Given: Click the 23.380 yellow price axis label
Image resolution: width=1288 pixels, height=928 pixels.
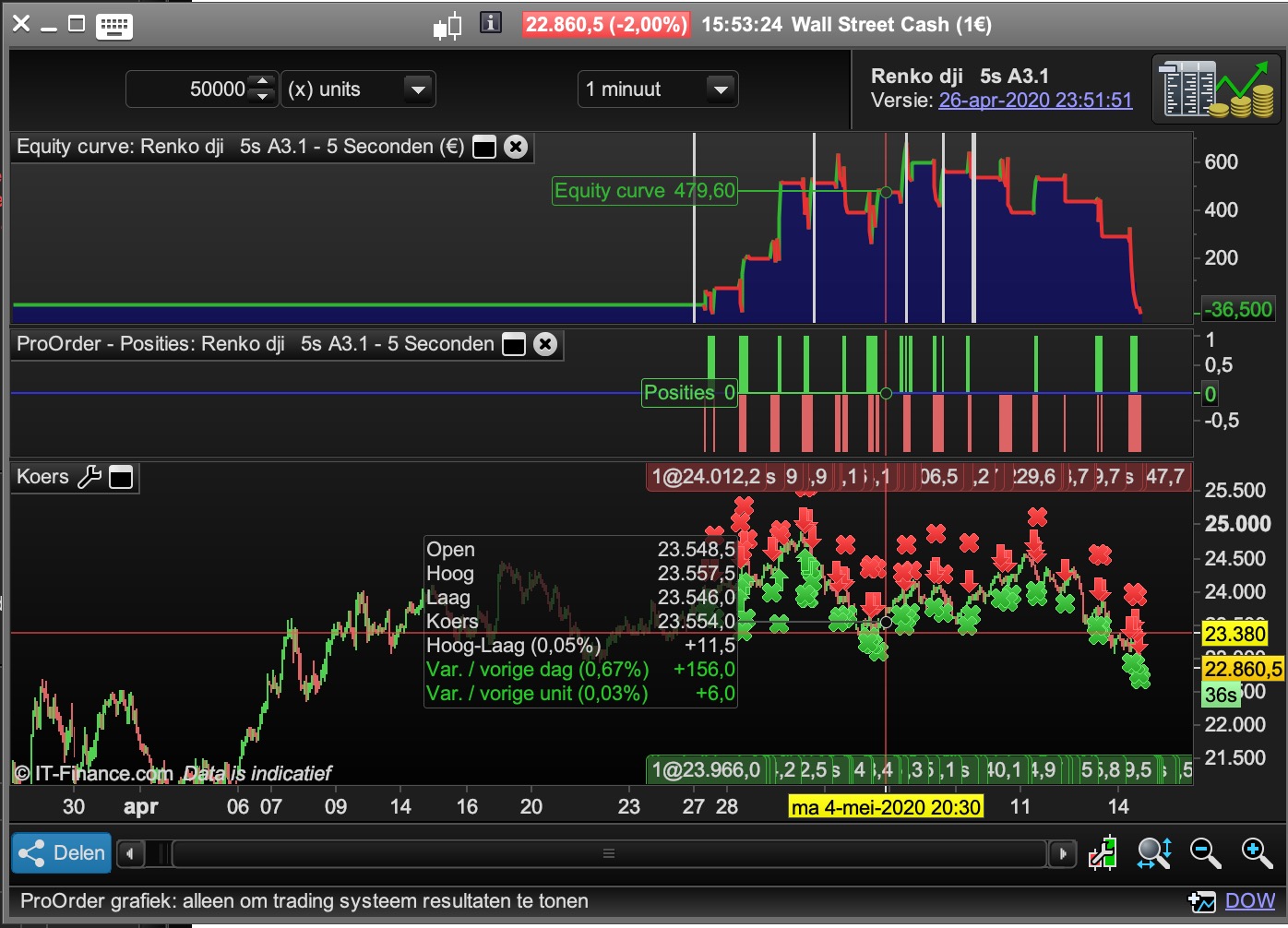Looking at the screenshot, I should tap(1235, 634).
